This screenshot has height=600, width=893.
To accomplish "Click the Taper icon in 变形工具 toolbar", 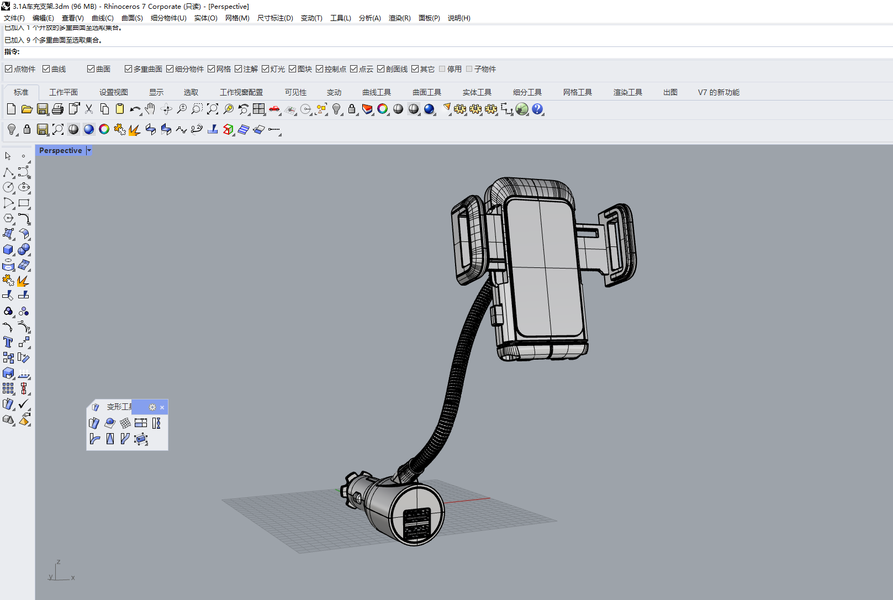I will (x=110, y=438).
